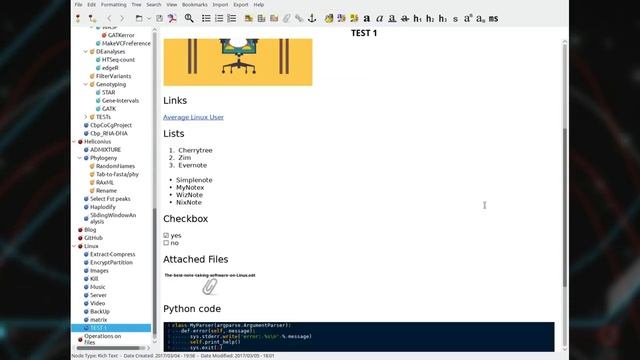This screenshot has width=640, height=360.
Task: Select the BackUp tree node
Action: pyautogui.click(x=100, y=311)
